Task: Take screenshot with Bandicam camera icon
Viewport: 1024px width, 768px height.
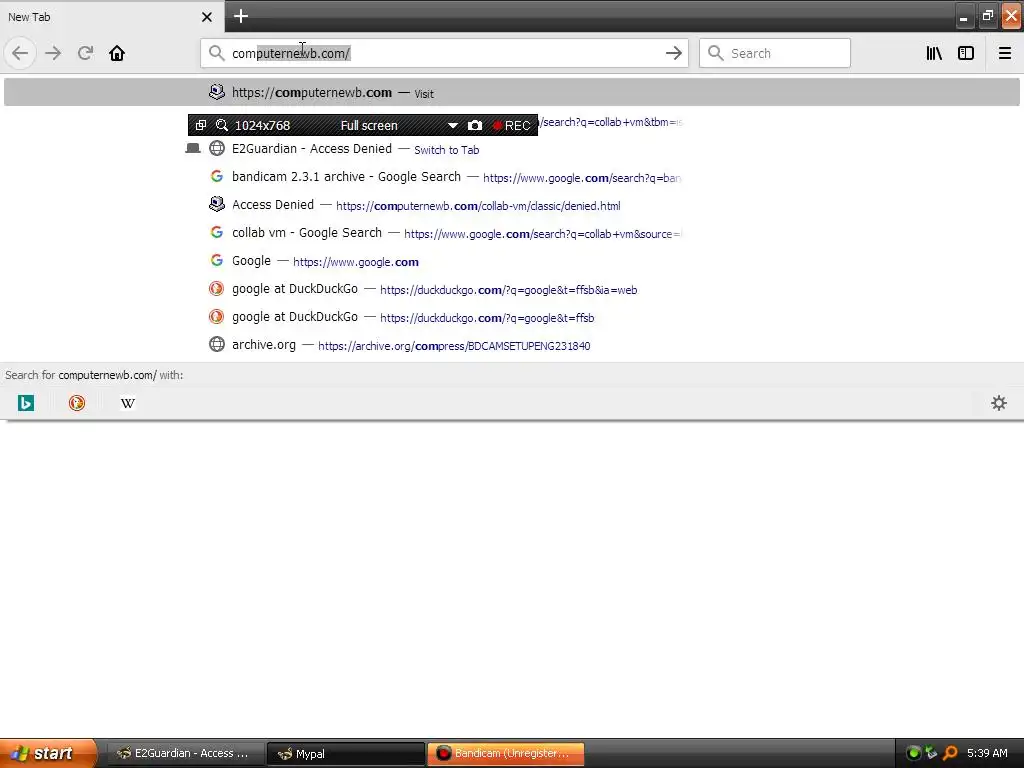Action: pos(475,125)
